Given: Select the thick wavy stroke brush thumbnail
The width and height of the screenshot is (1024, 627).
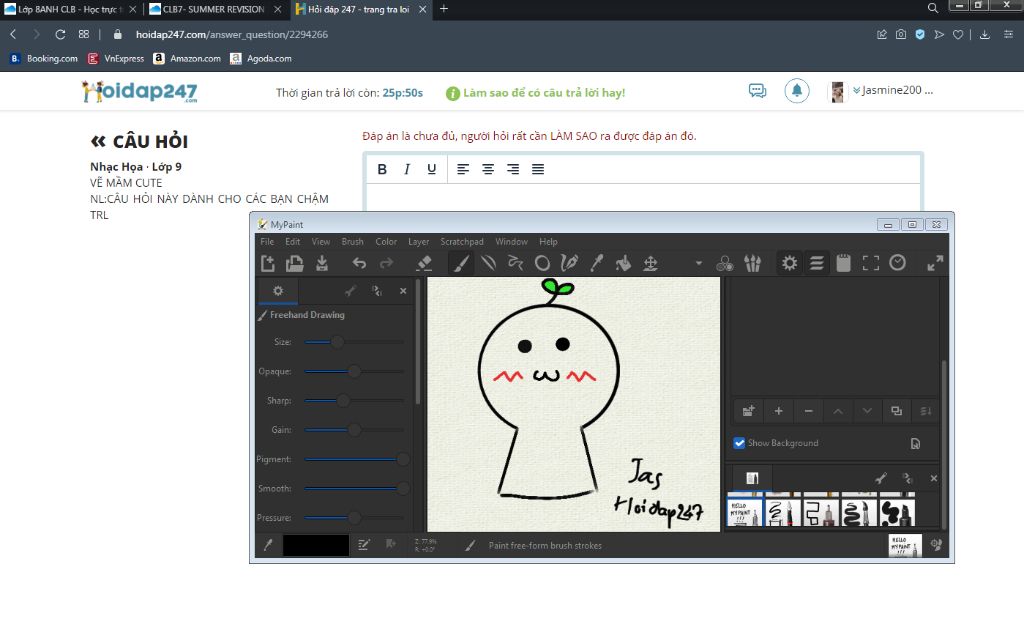Looking at the screenshot, I should [859, 513].
